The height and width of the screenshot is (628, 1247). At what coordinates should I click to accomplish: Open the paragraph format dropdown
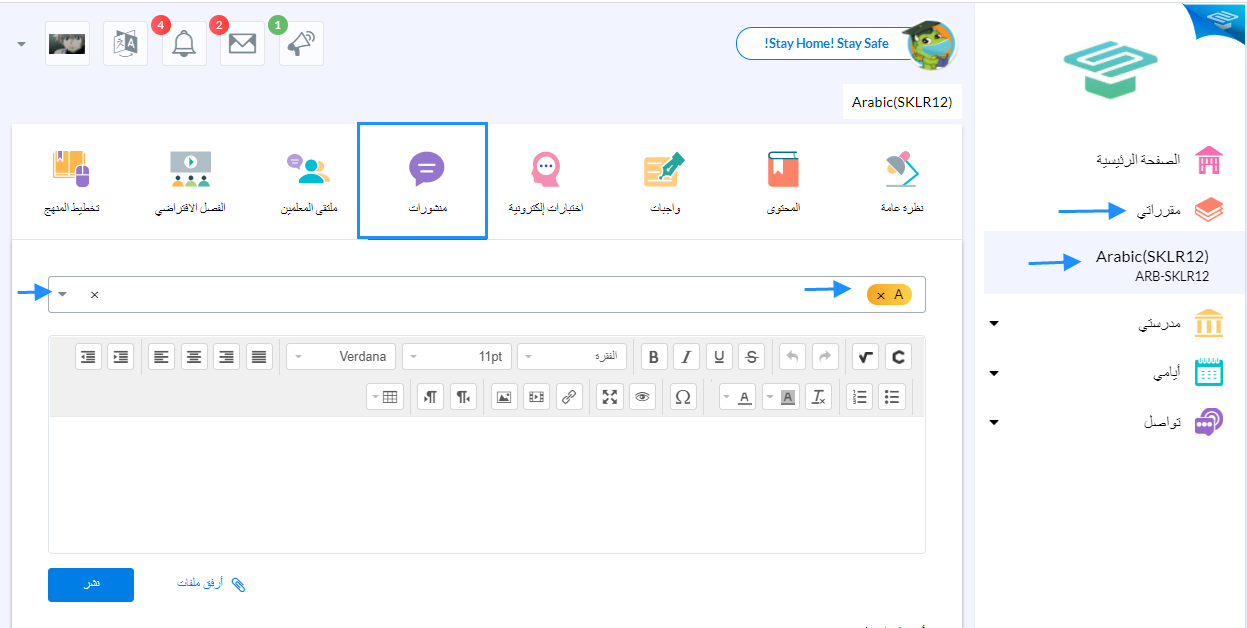(572, 357)
